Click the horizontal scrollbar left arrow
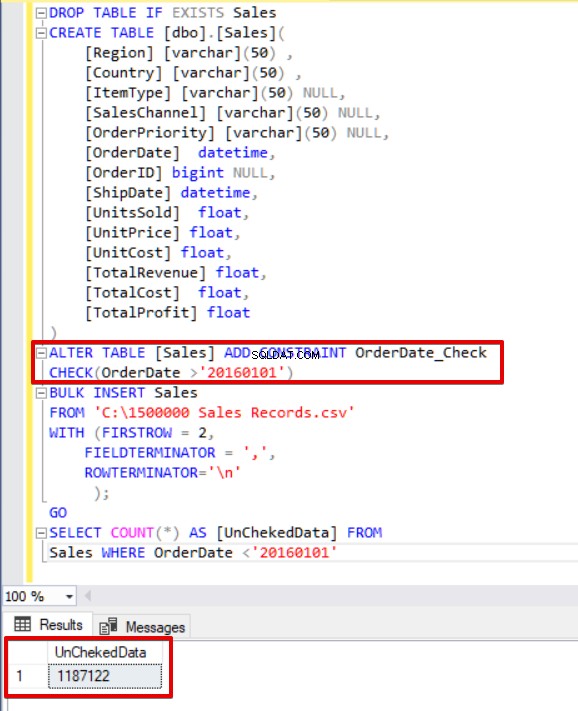This screenshot has height=711, width=578. (88, 596)
